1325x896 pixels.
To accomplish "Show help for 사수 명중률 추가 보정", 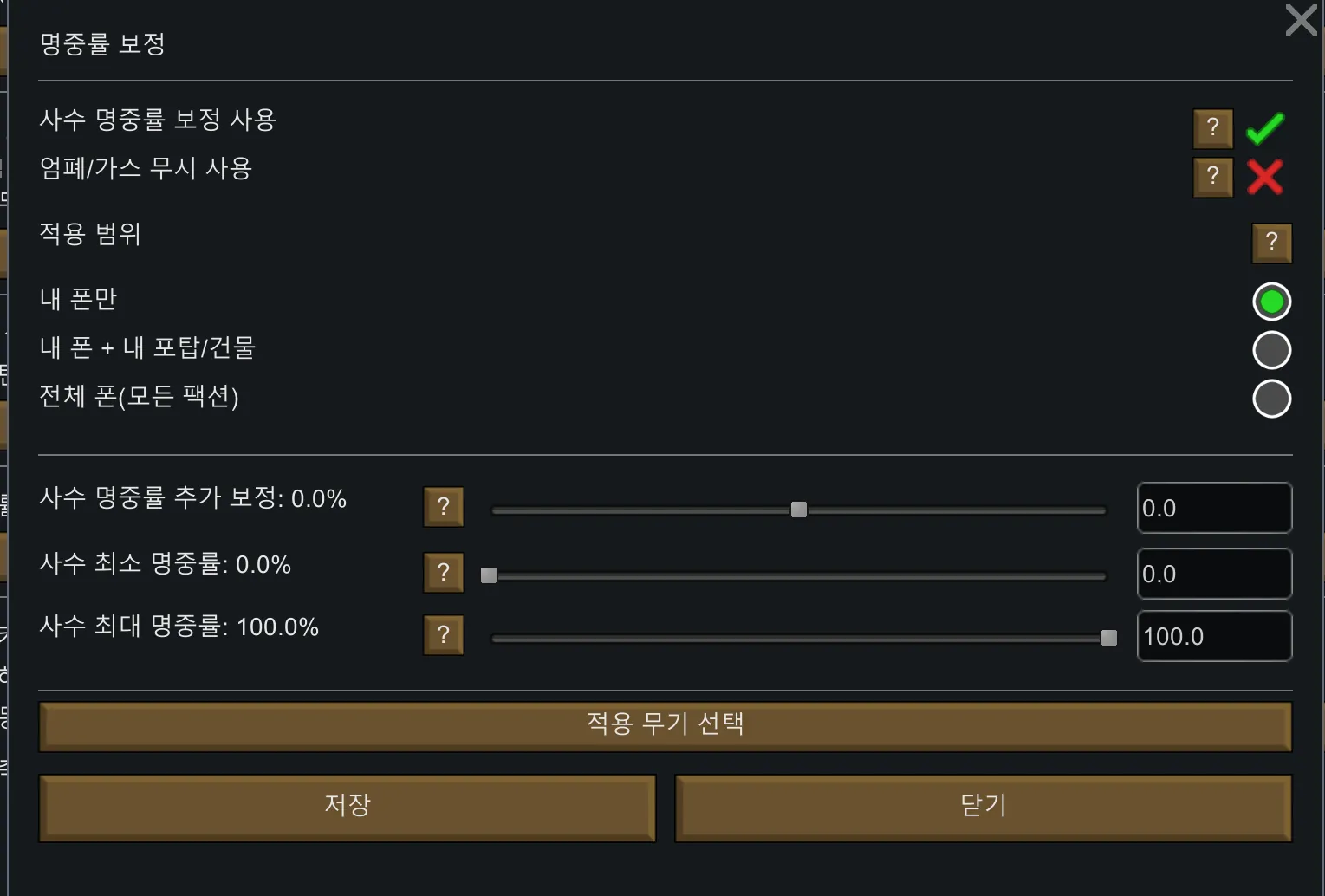I will (443, 507).
